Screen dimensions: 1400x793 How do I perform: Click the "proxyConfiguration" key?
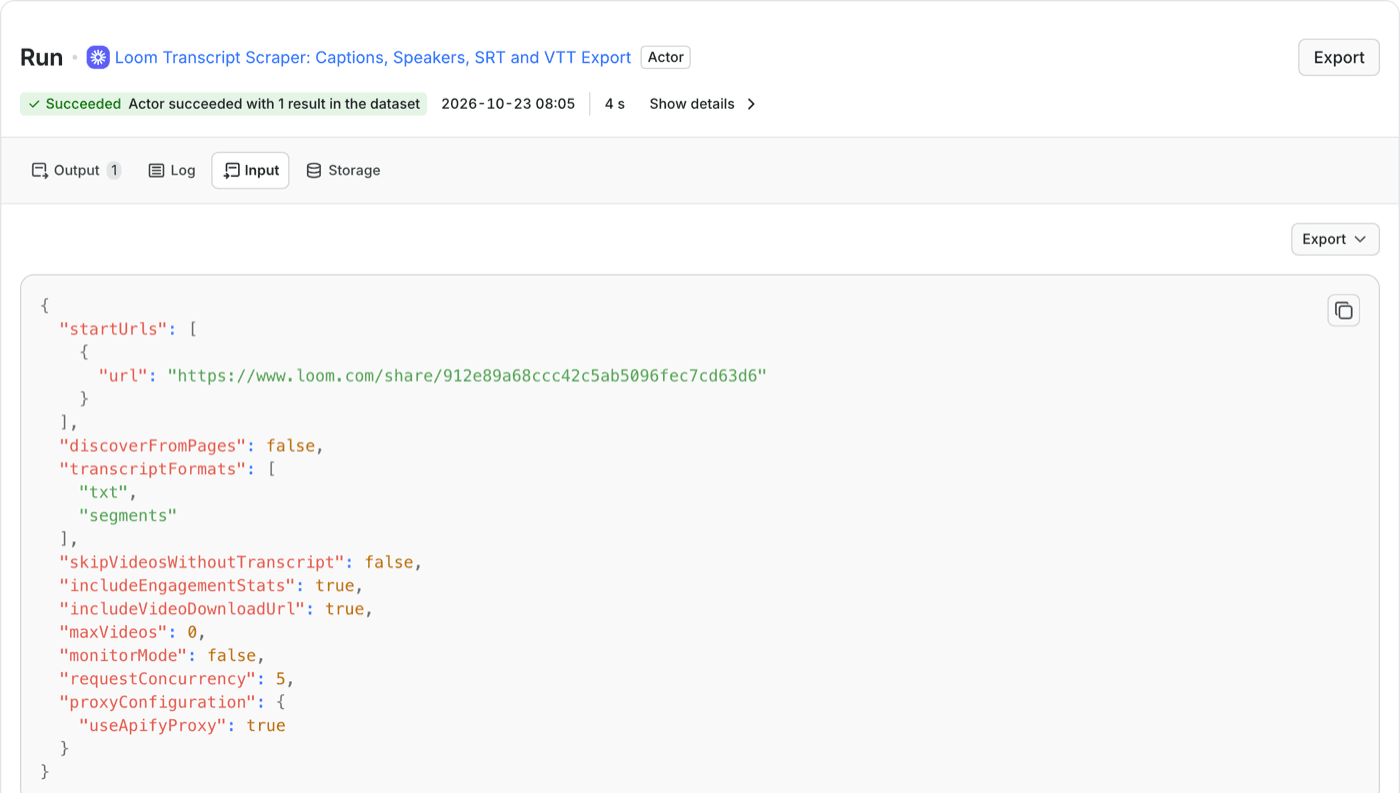pos(158,702)
